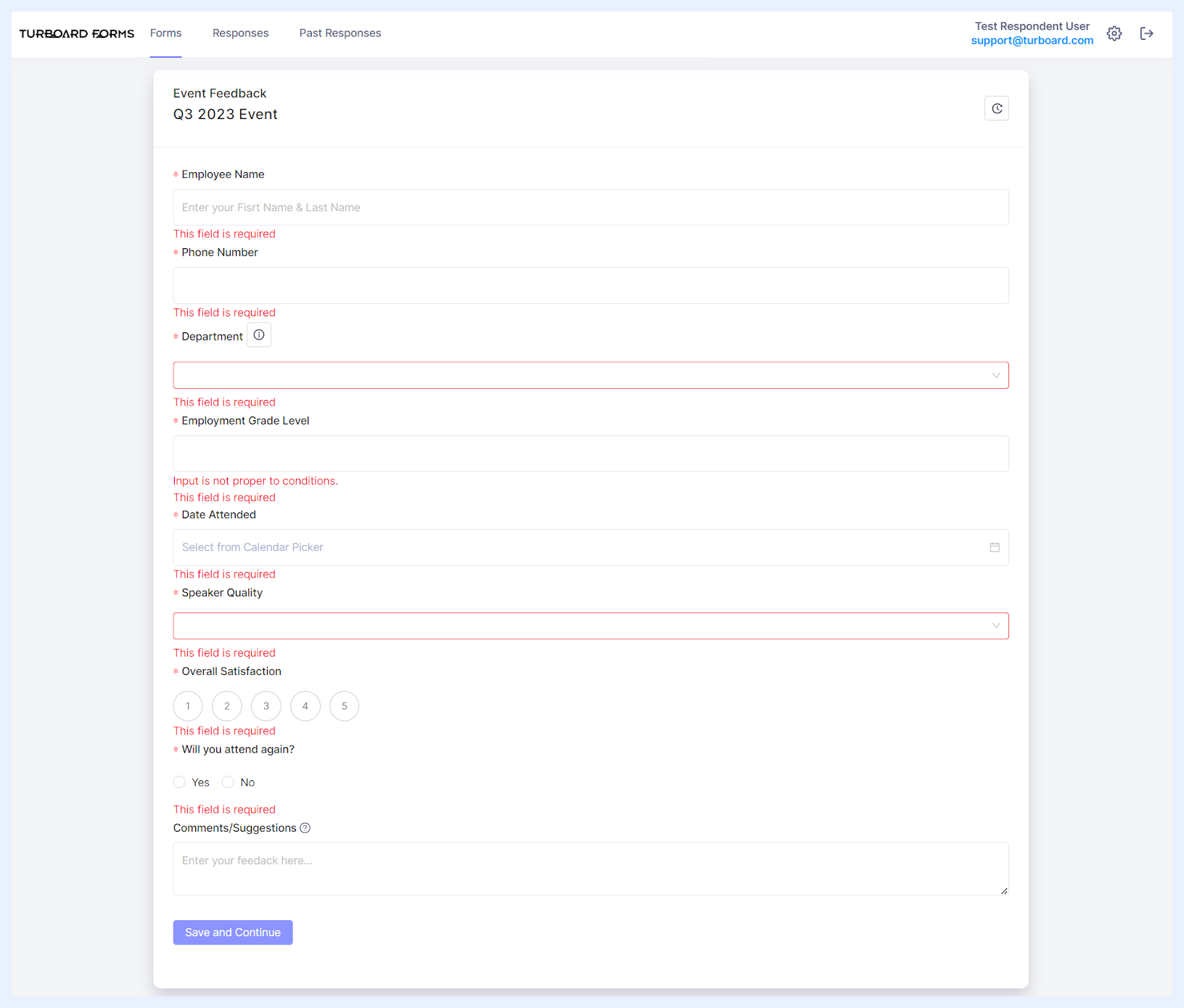Click 'Input is not proper to conditions.' message

pyautogui.click(x=255, y=481)
